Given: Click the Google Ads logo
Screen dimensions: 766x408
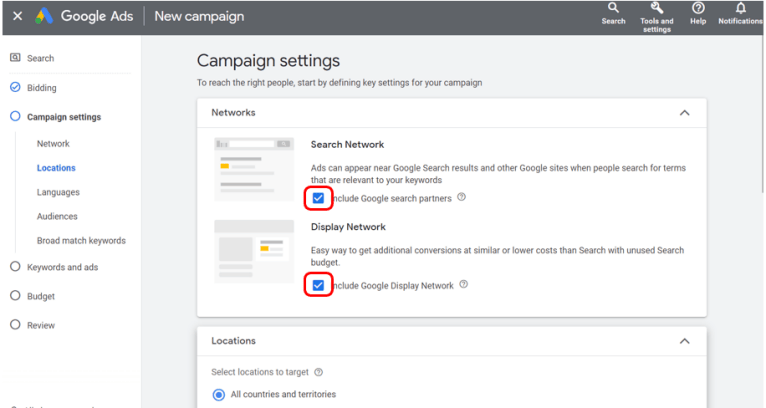Looking at the screenshot, I should [x=44, y=16].
